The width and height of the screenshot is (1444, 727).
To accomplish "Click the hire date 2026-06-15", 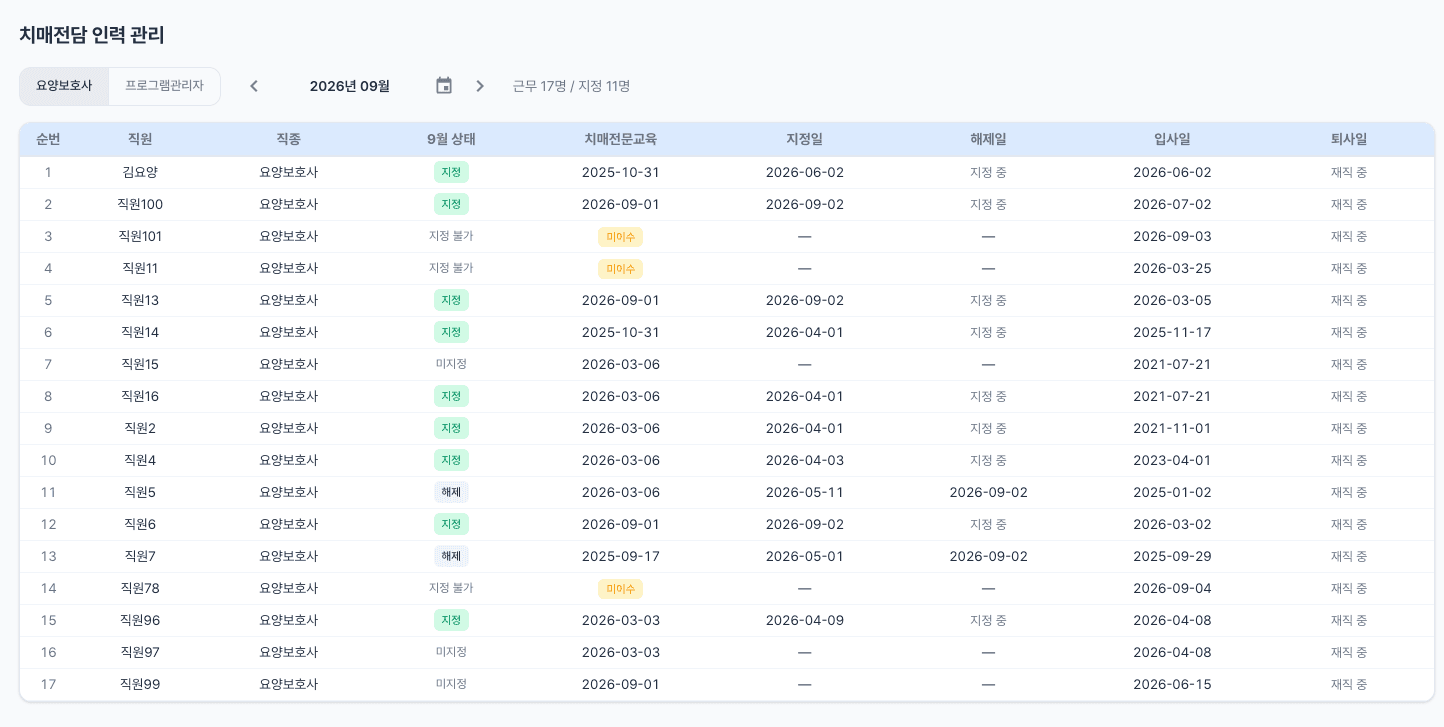I will [x=1172, y=684].
